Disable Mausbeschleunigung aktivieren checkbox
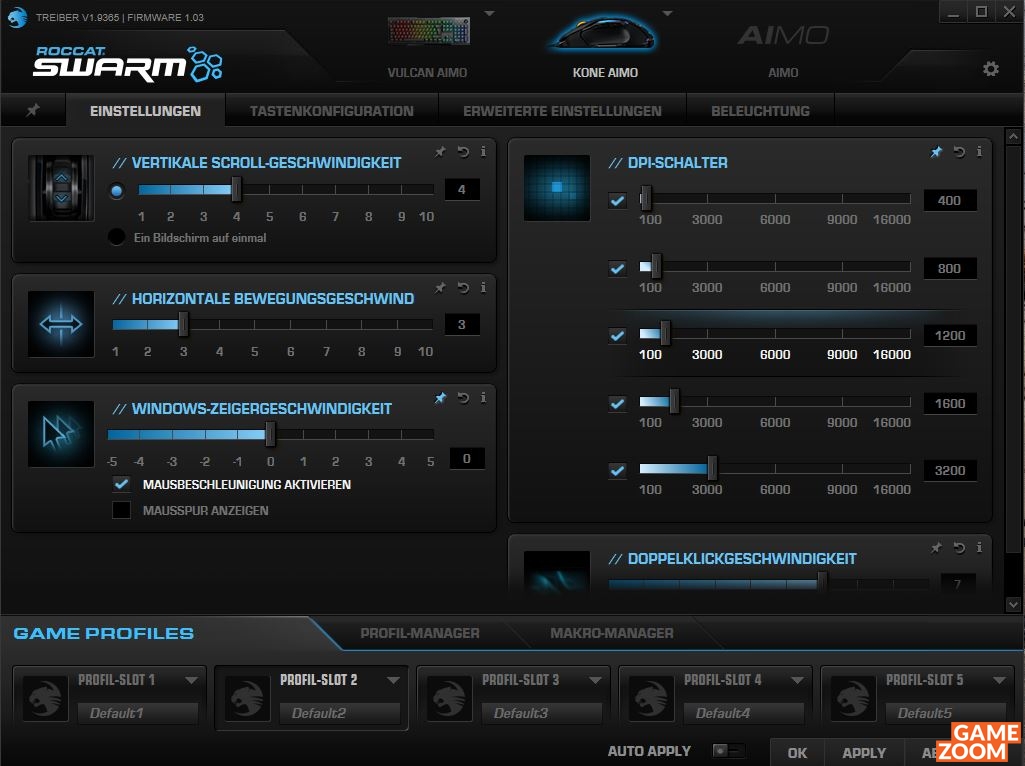This screenshot has width=1025, height=766. (122, 484)
